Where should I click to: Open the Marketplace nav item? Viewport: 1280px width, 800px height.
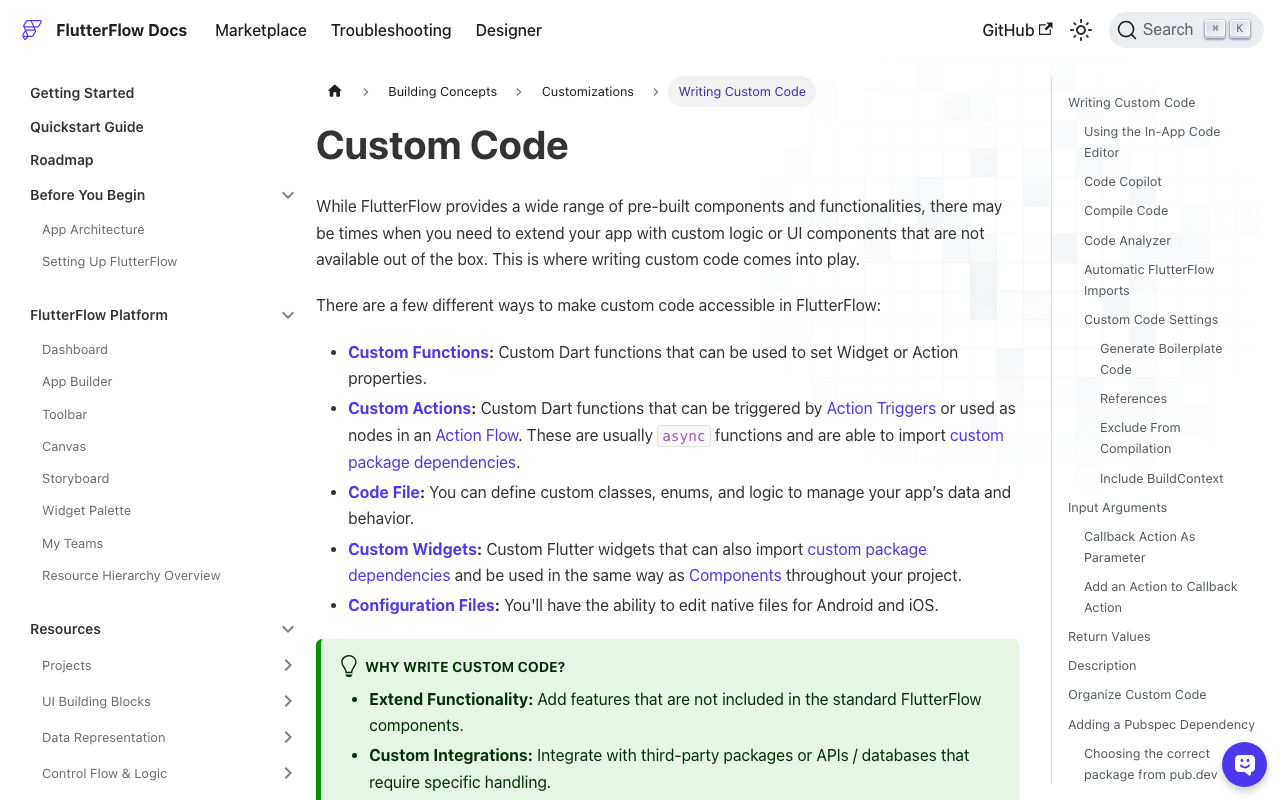(261, 30)
